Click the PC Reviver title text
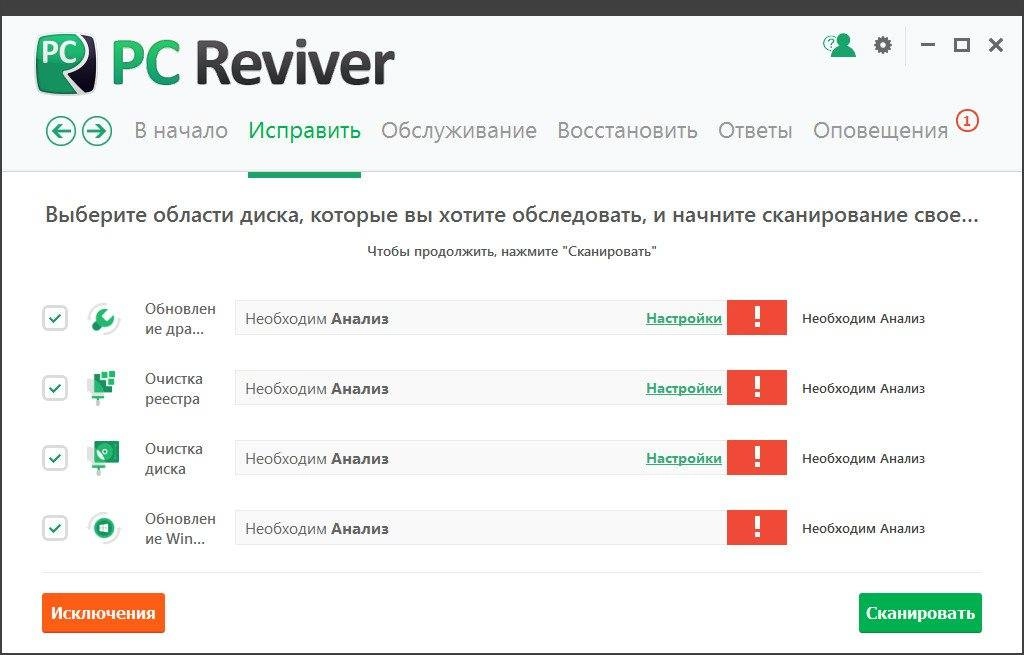The height and width of the screenshot is (655, 1024). (253, 63)
